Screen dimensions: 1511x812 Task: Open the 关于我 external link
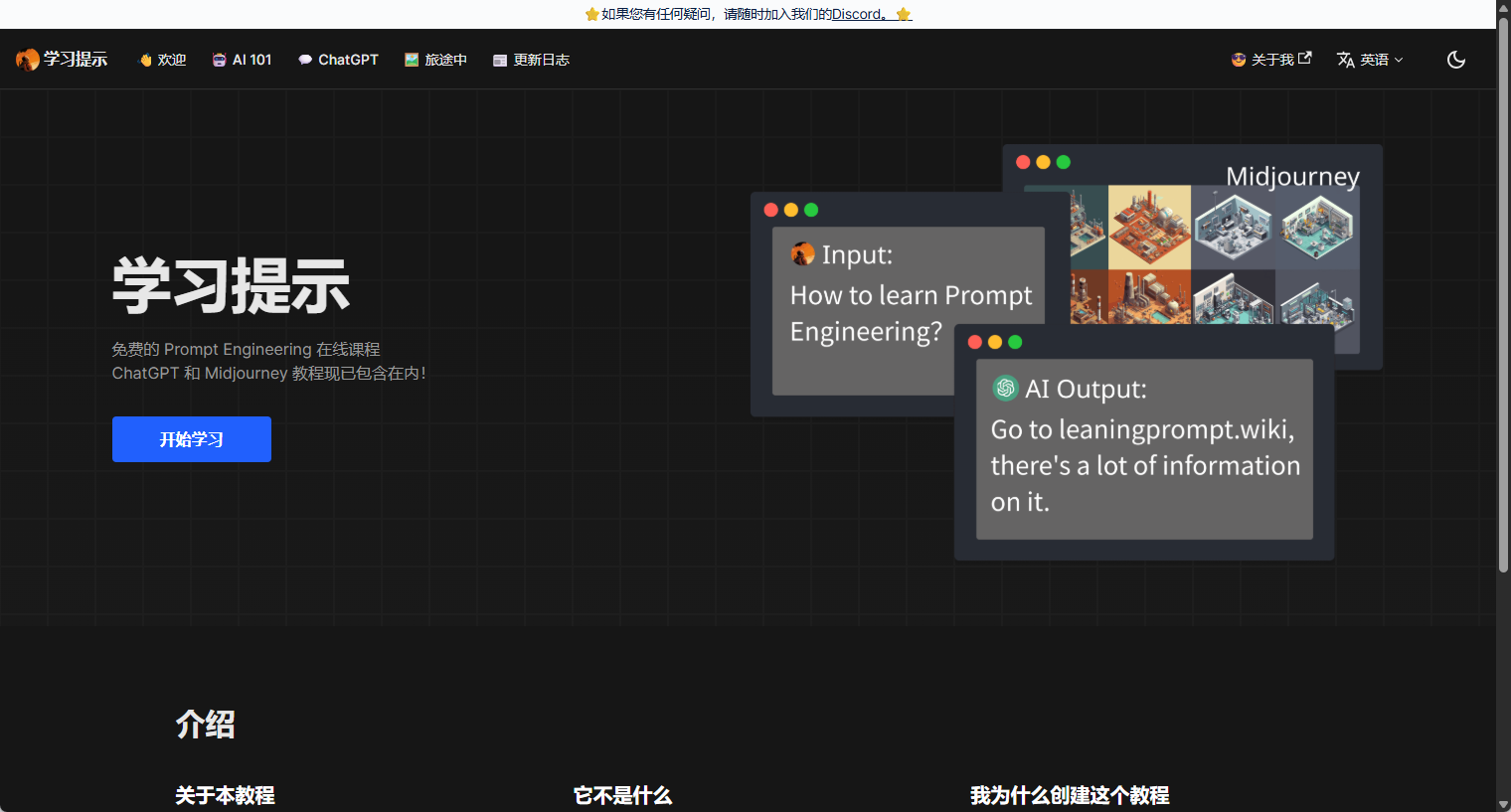[1271, 60]
